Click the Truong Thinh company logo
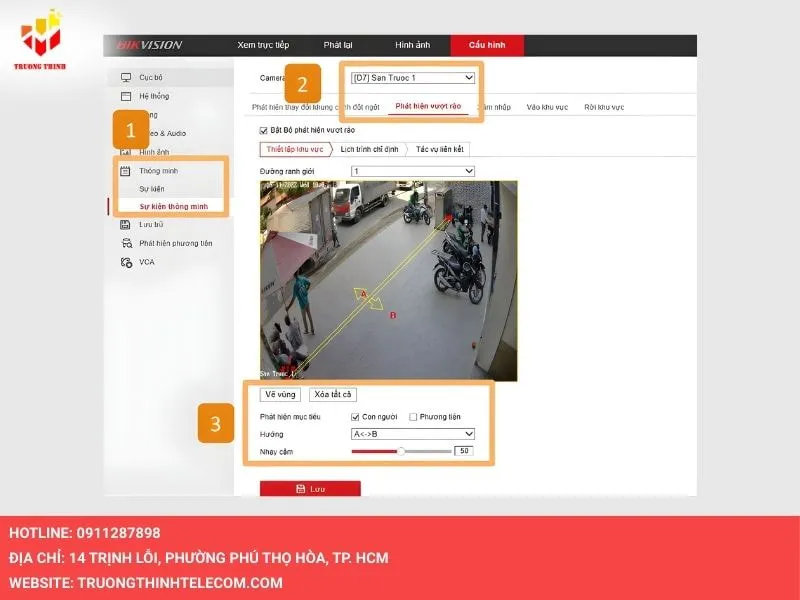 41,39
